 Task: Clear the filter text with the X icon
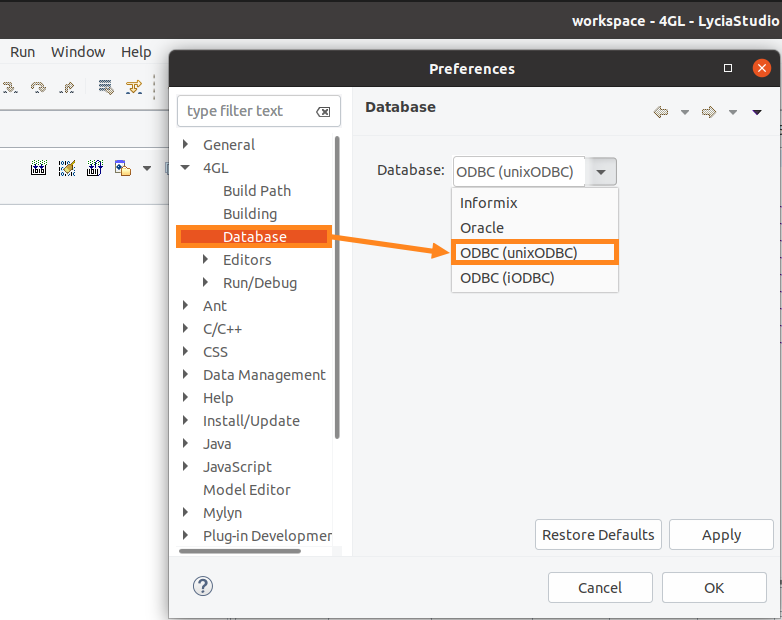323,112
